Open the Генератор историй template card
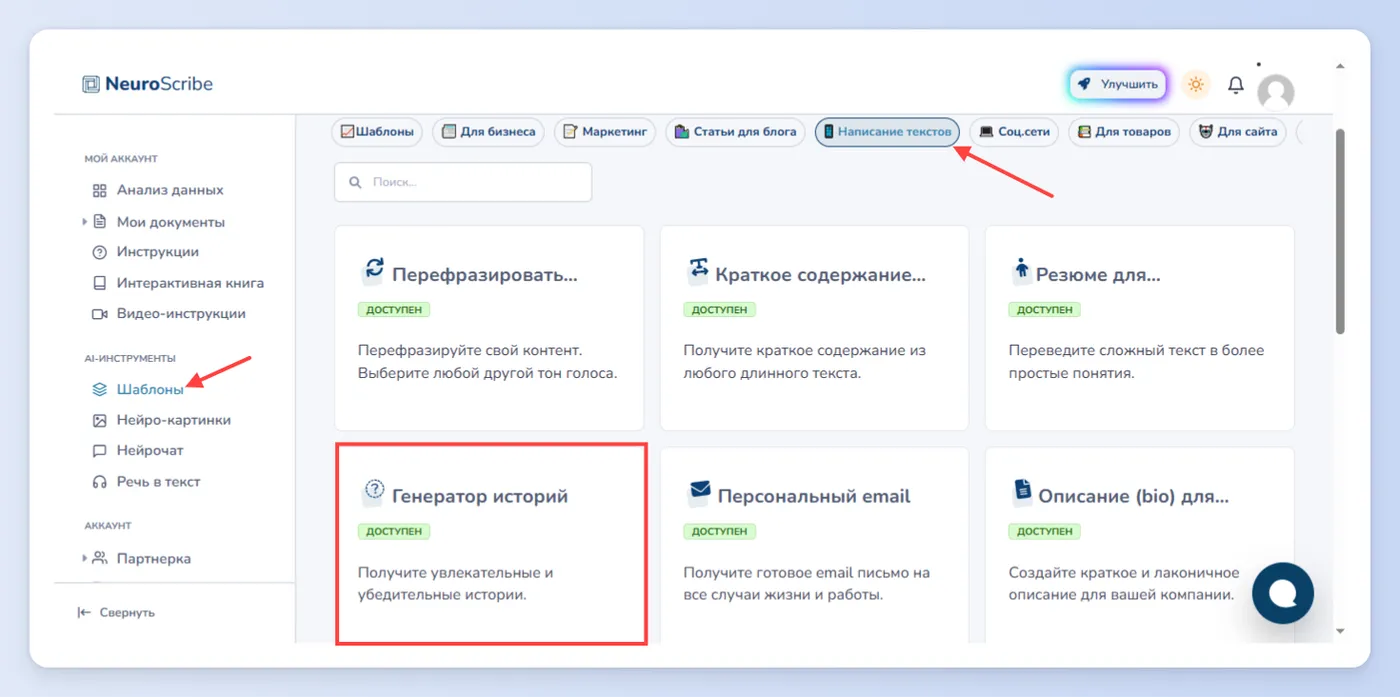The image size is (1400, 697). click(x=491, y=544)
